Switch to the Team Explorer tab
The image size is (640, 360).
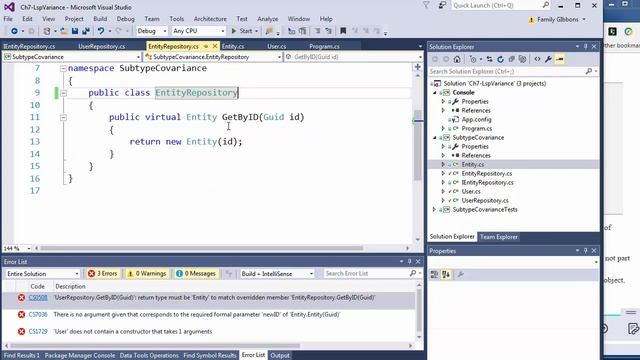498,237
